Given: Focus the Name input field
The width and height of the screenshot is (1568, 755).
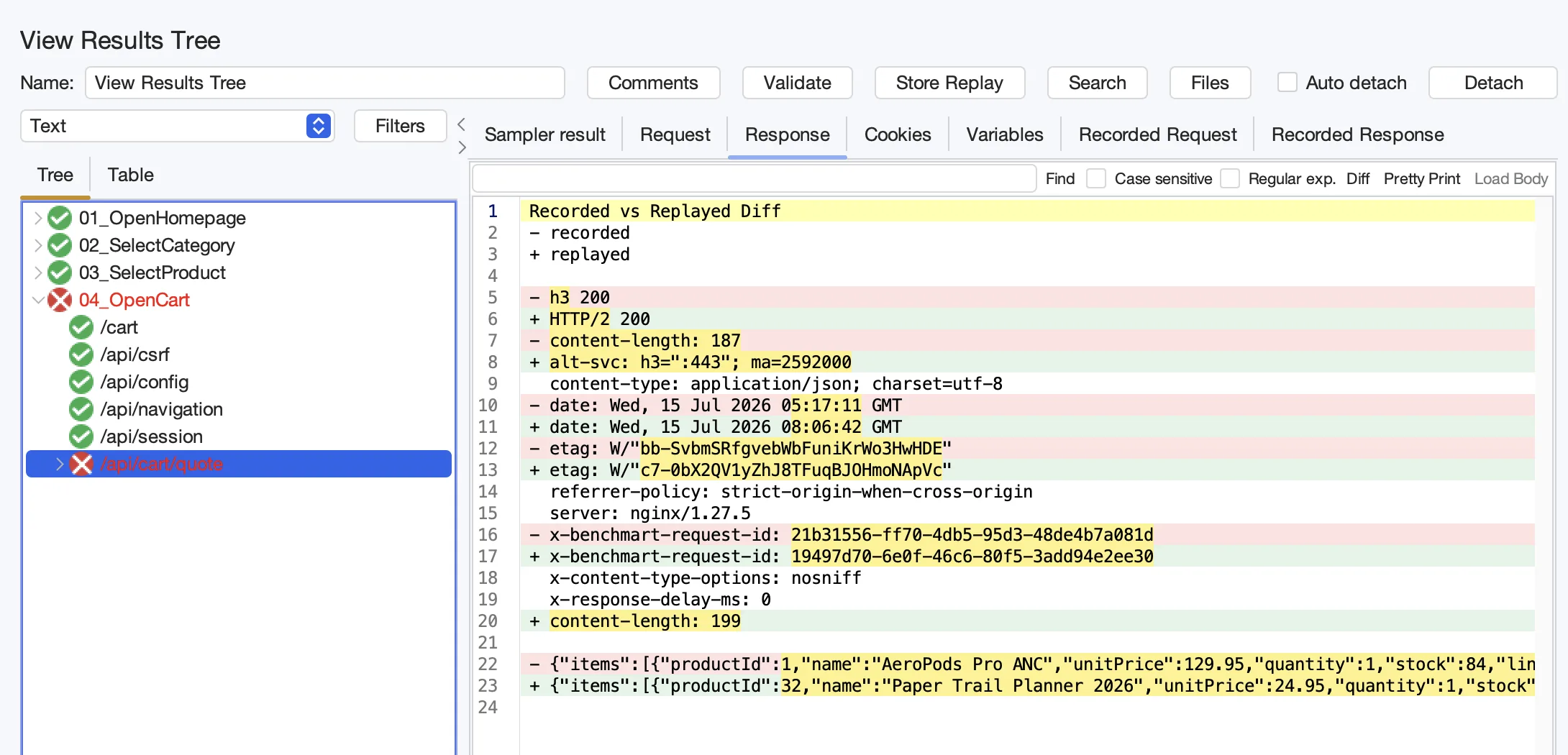Looking at the screenshot, I should coord(325,83).
